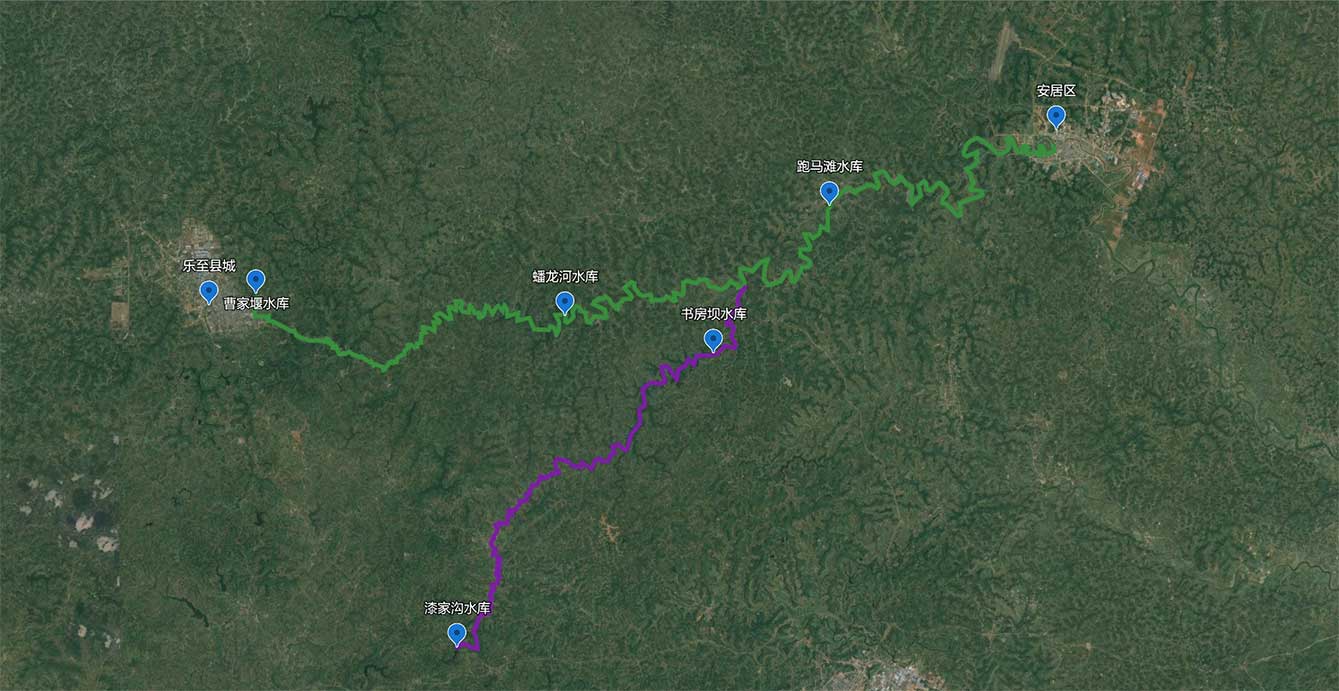Open the 漆家沟水库 marker pin
This screenshot has width=1339, height=691.
coord(457,635)
